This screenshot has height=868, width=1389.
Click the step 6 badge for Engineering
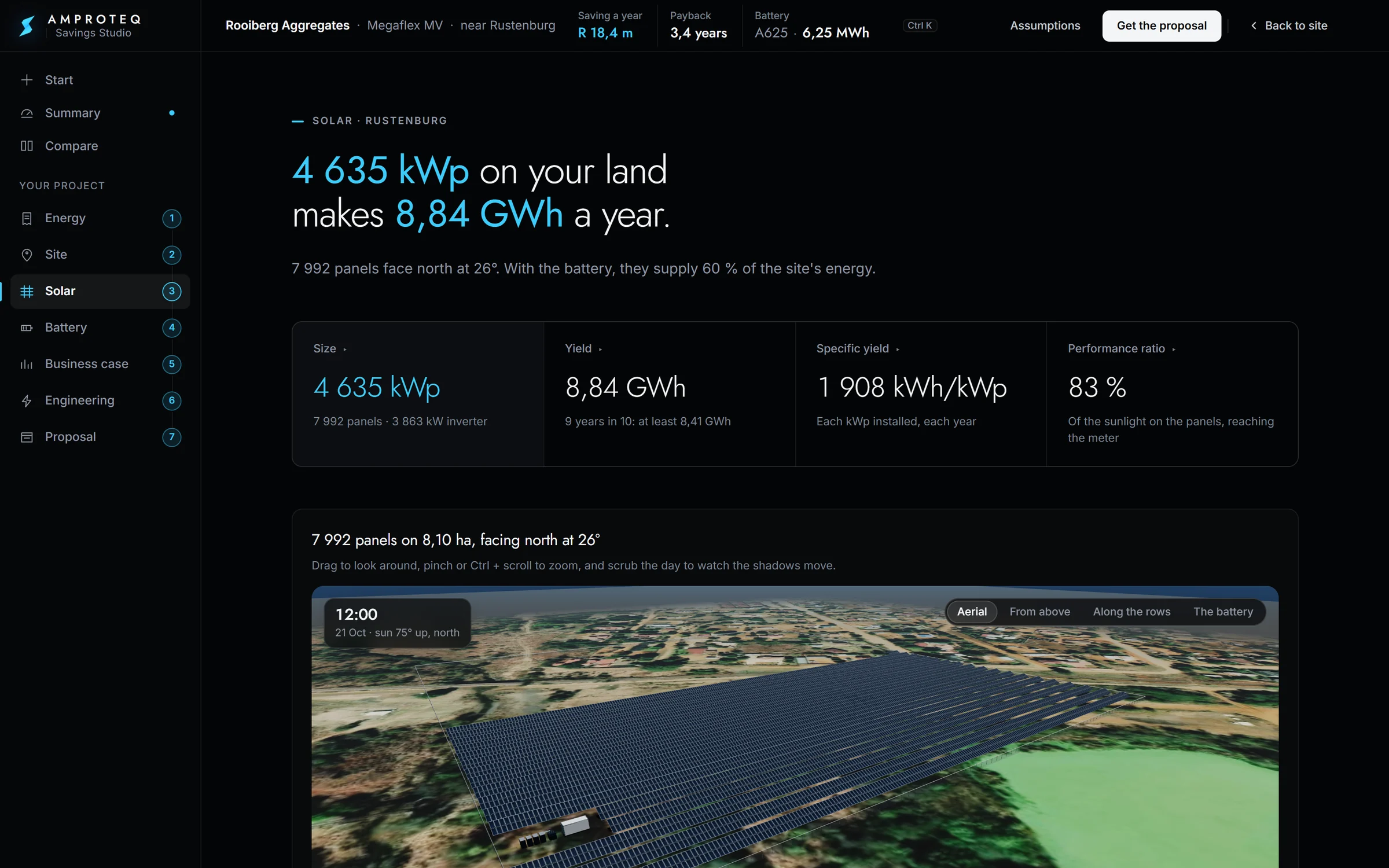[x=171, y=400]
